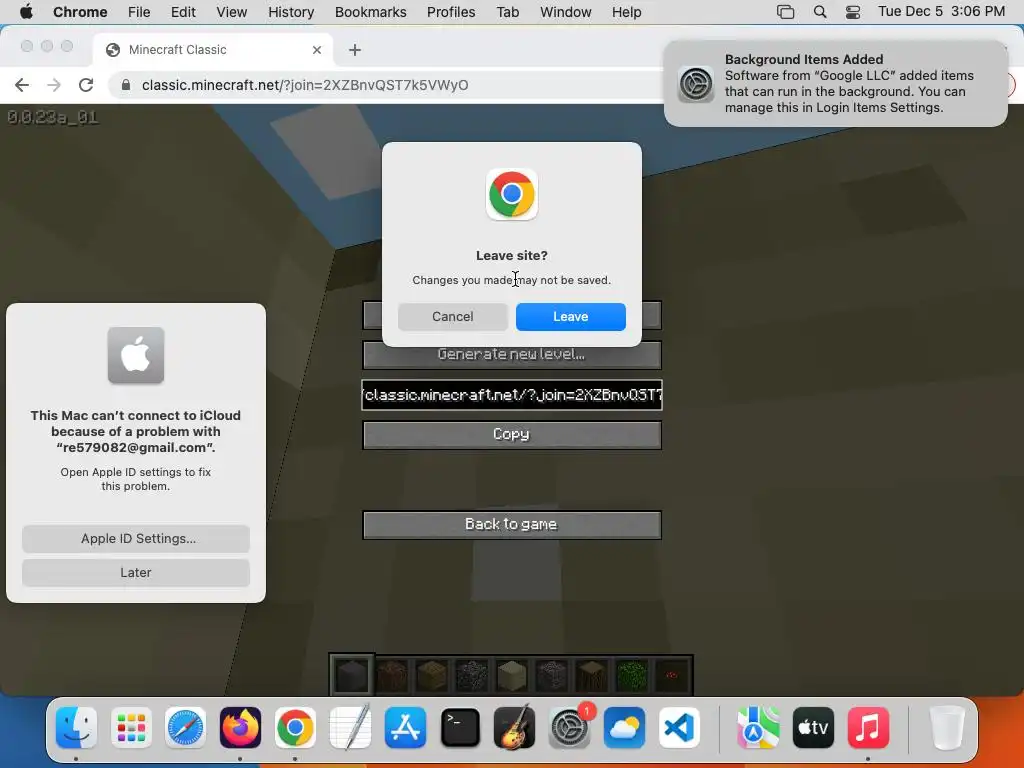Click the Copy link button
This screenshot has height=768, width=1024.
pyautogui.click(x=512, y=435)
